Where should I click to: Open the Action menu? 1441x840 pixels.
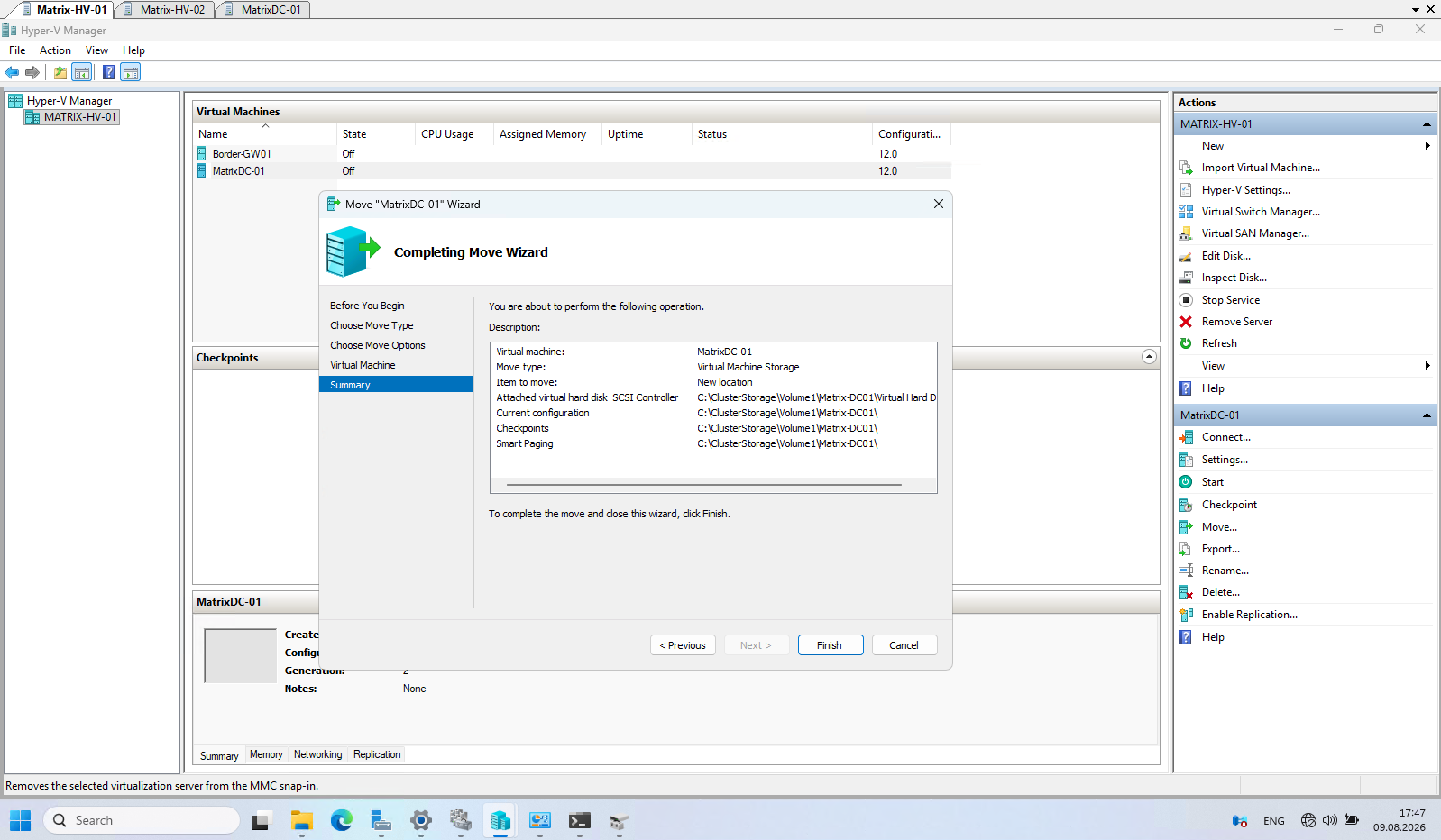click(x=55, y=50)
